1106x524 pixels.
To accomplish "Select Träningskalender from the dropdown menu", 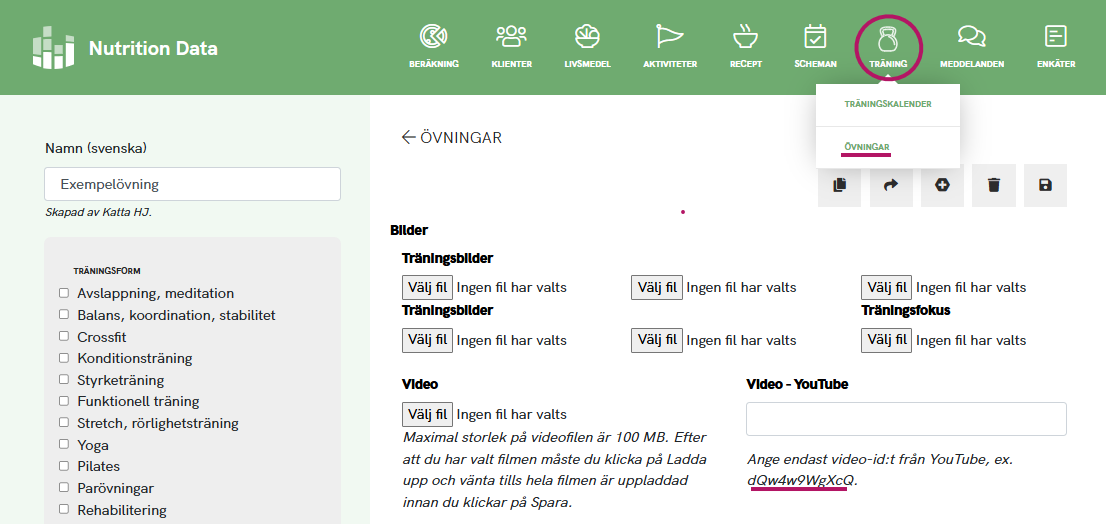I will coord(887,104).
